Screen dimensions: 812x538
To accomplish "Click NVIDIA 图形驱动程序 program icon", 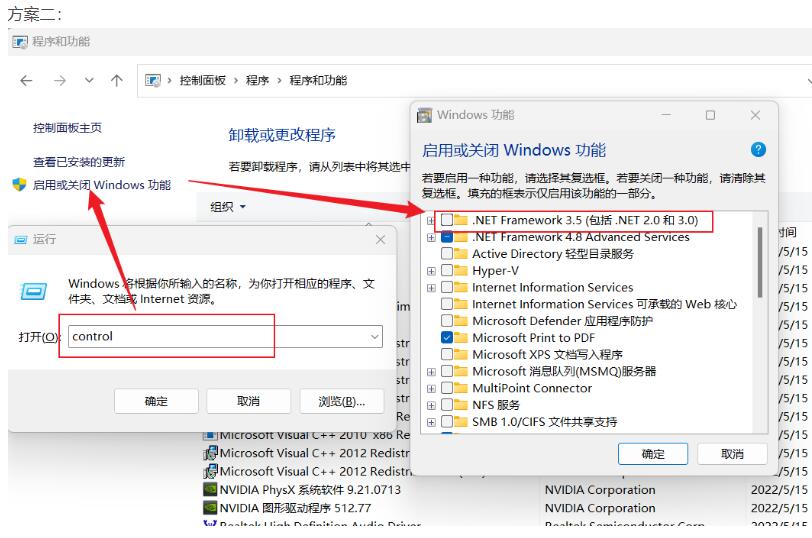I will [x=210, y=508].
